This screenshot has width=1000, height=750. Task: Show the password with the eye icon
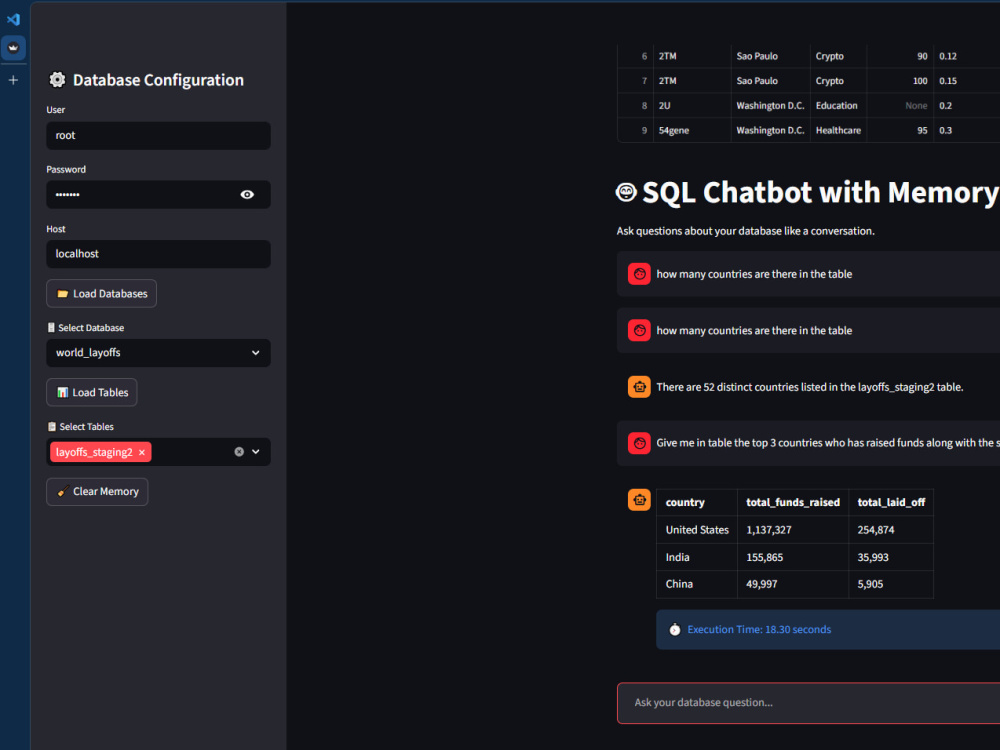tap(247, 195)
